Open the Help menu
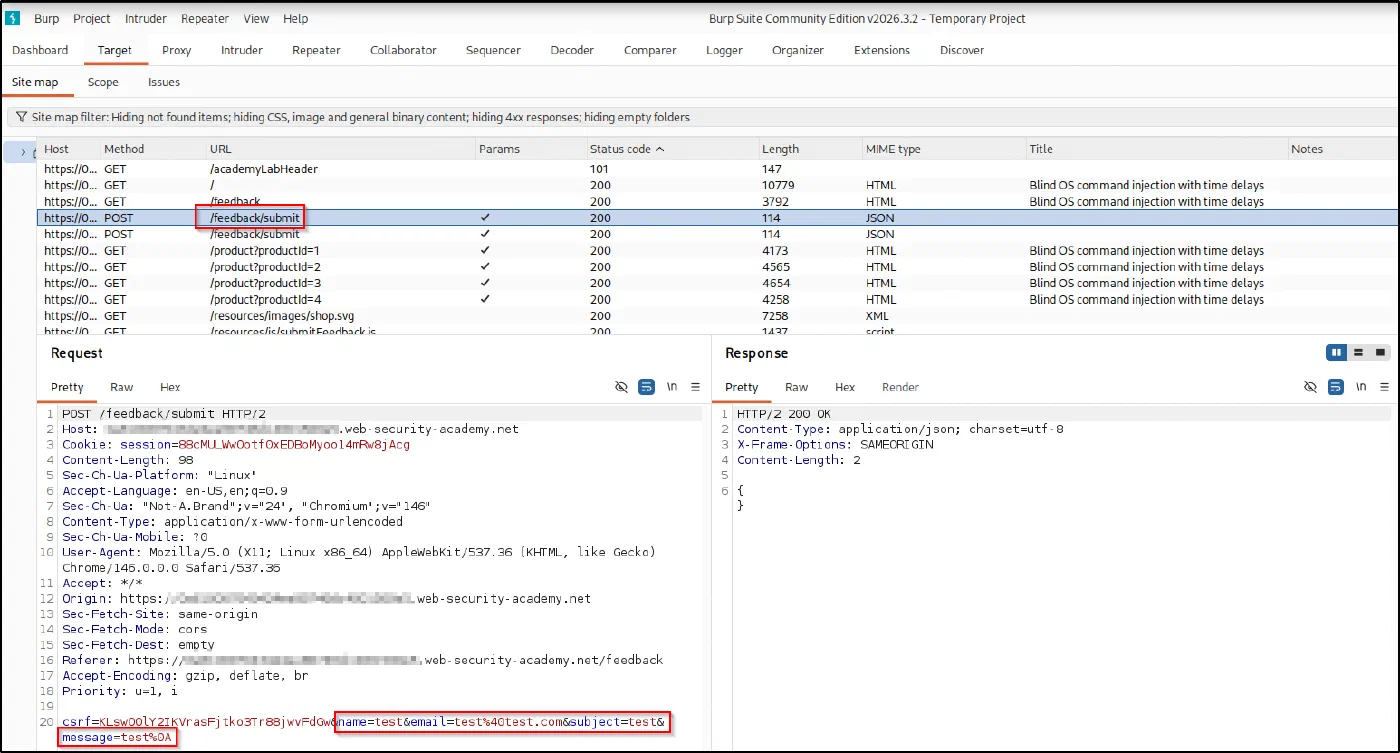 (295, 19)
